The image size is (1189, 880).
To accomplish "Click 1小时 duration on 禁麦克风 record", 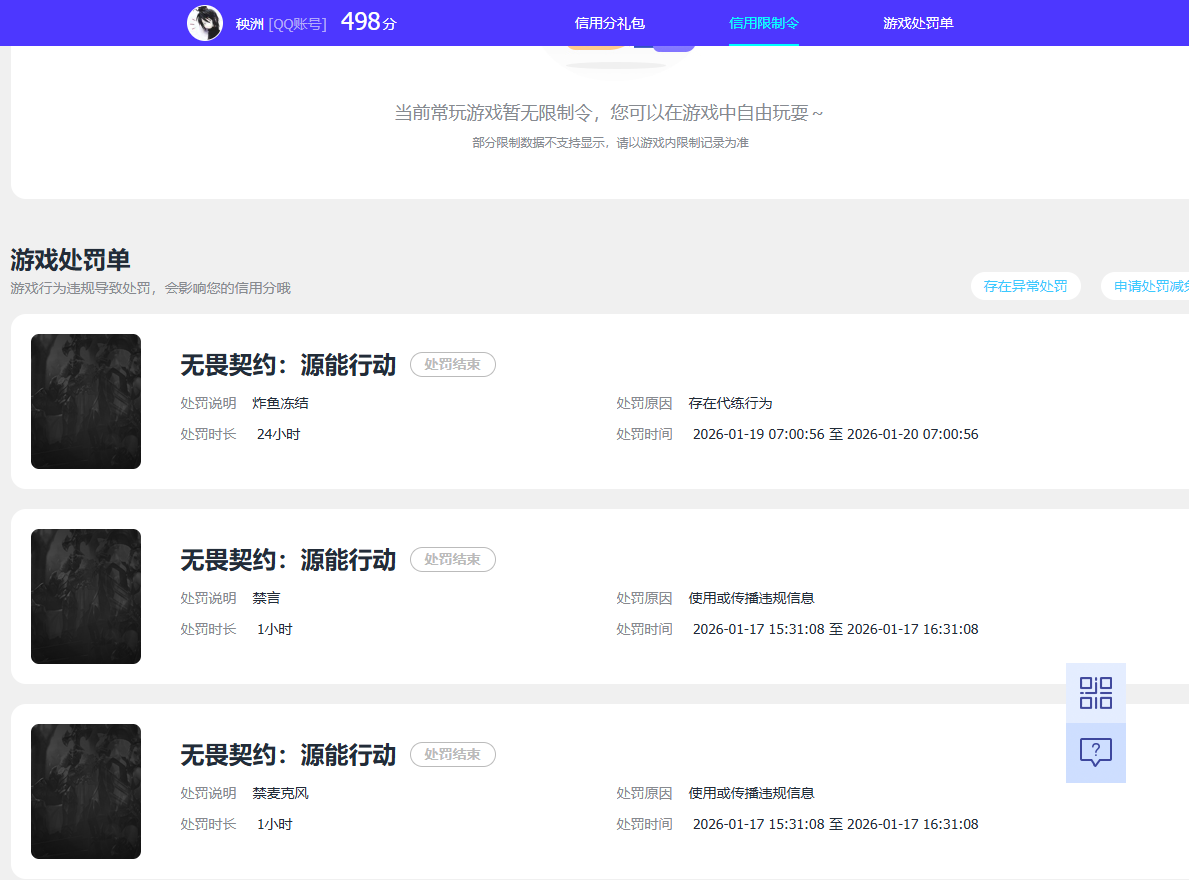I will [x=275, y=824].
